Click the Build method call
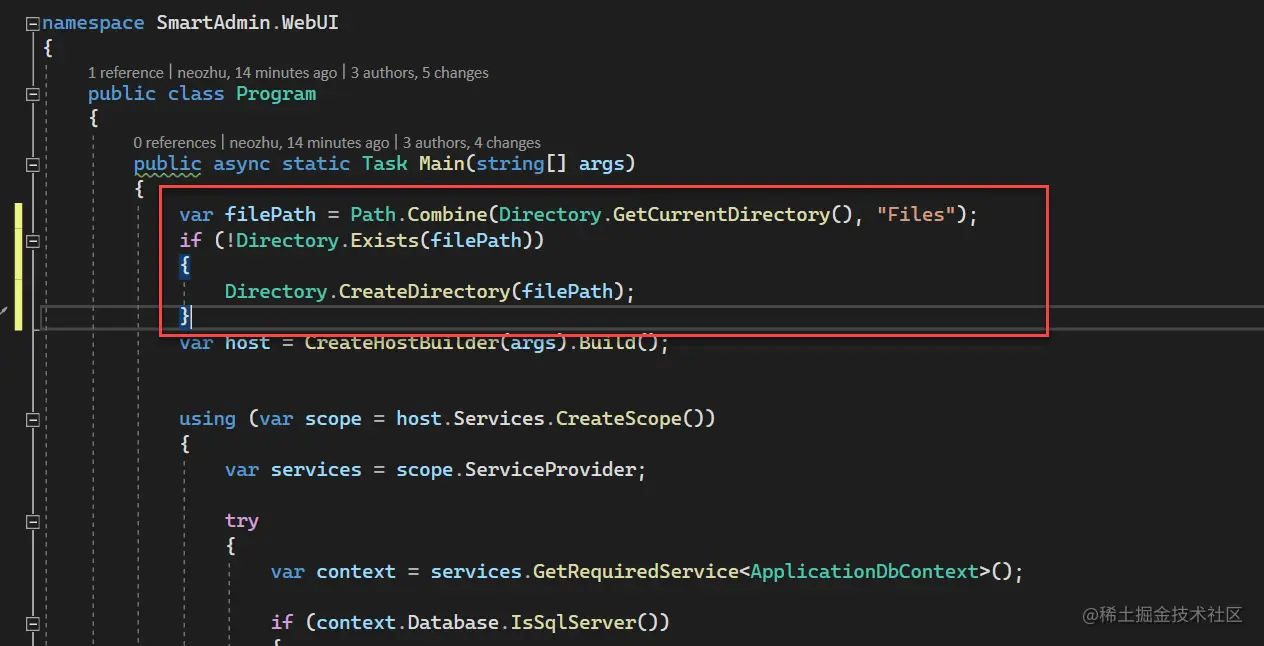 pos(606,342)
